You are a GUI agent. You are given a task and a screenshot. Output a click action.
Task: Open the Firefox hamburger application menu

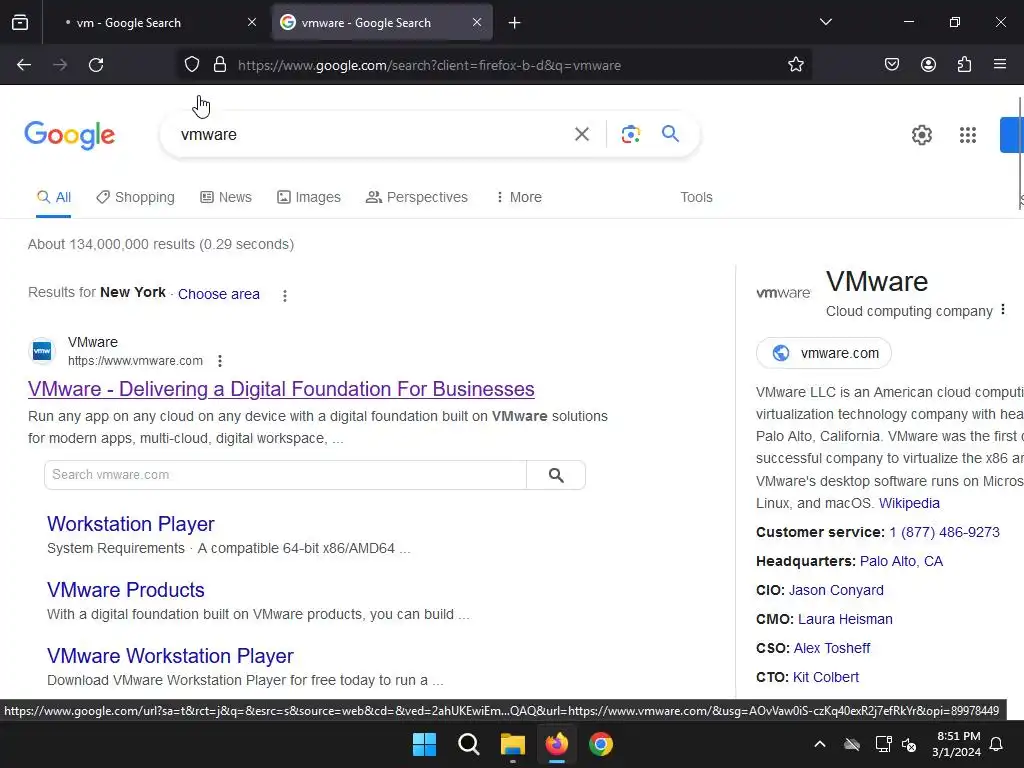pyautogui.click(x=1000, y=64)
